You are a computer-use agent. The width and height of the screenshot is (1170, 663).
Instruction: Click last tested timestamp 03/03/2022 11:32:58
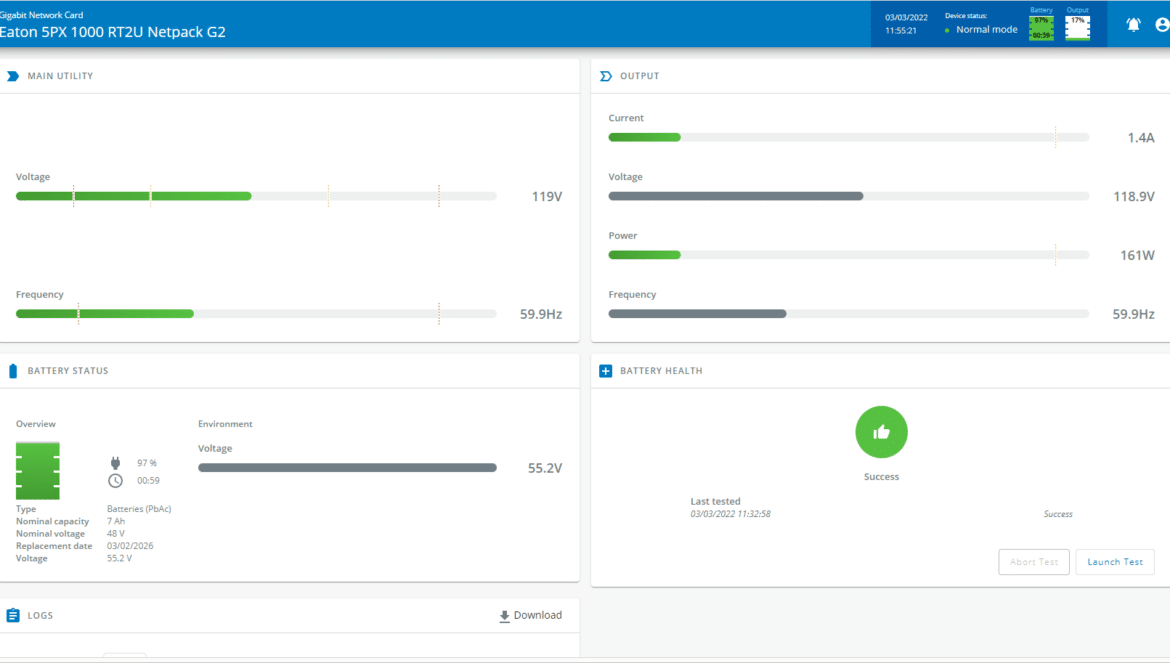(x=731, y=514)
